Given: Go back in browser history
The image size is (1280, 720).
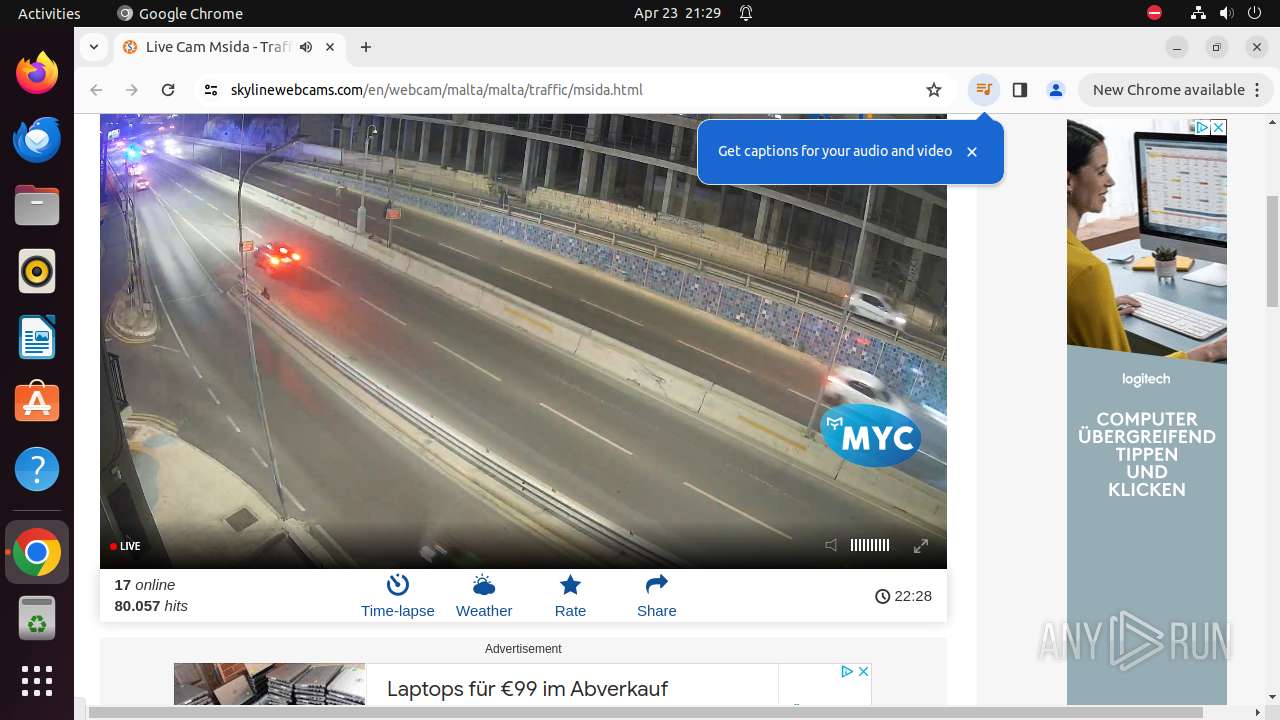Looking at the screenshot, I should pyautogui.click(x=96, y=90).
